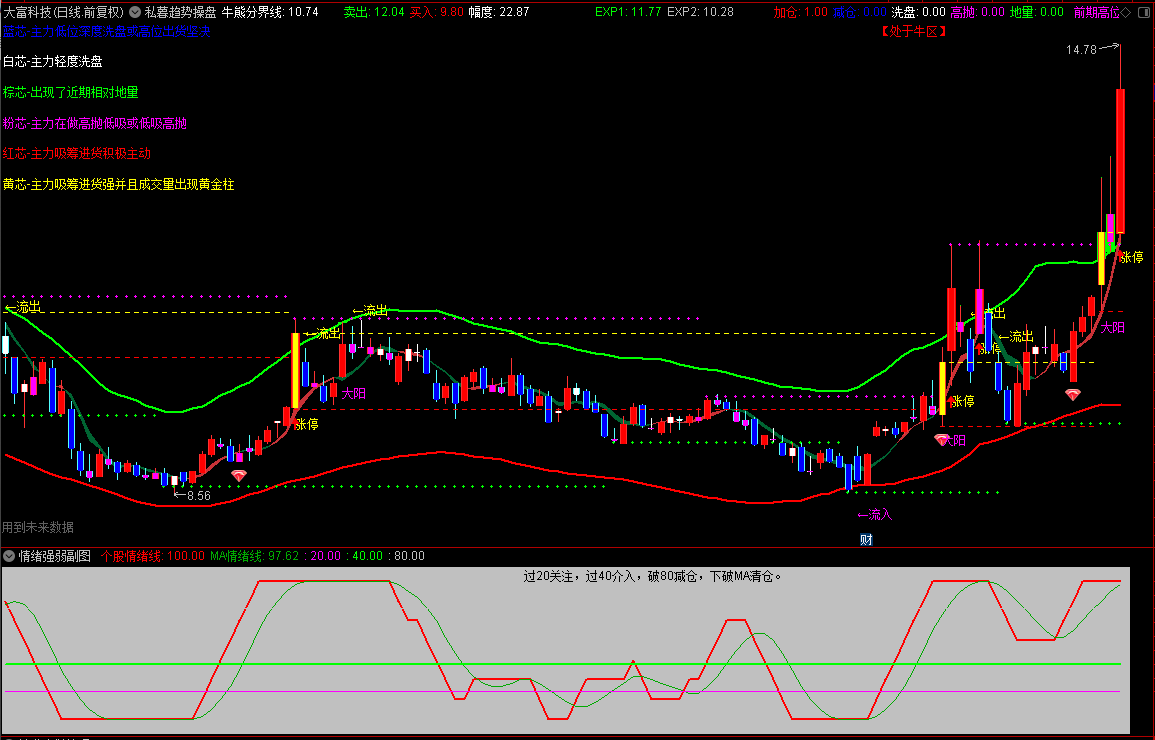Open the dropdown arrow beside 情绪强弱副图
Screen dimensions: 1155x740
tap(9, 556)
